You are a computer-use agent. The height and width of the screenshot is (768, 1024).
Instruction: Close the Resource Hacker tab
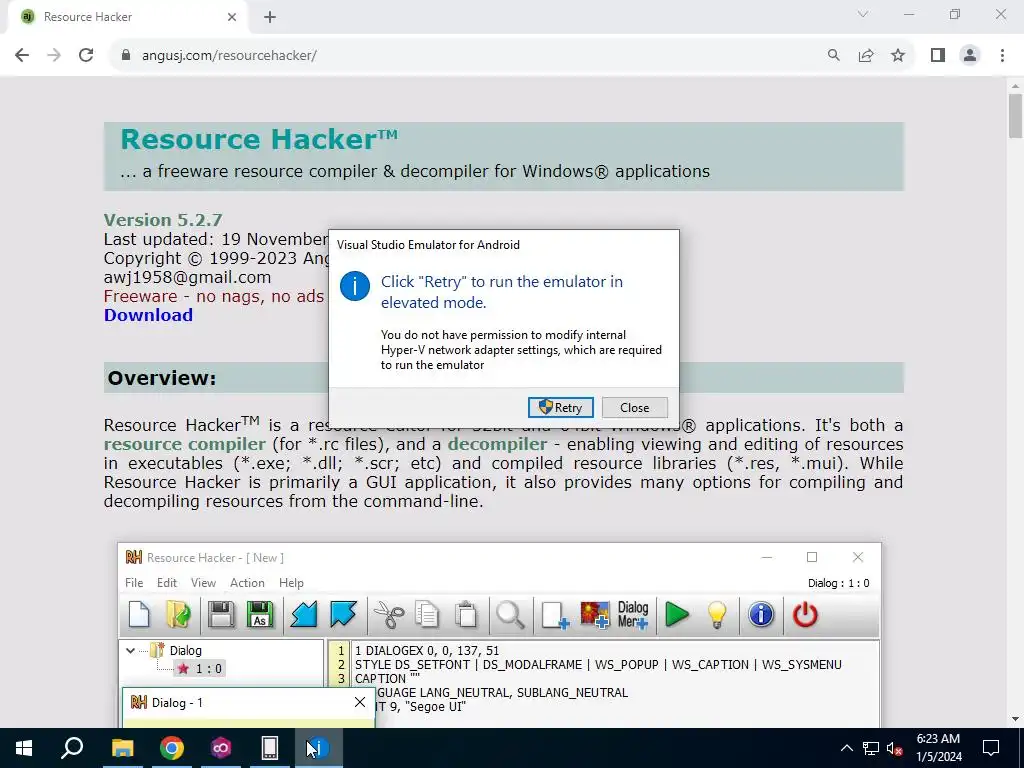[232, 17]
